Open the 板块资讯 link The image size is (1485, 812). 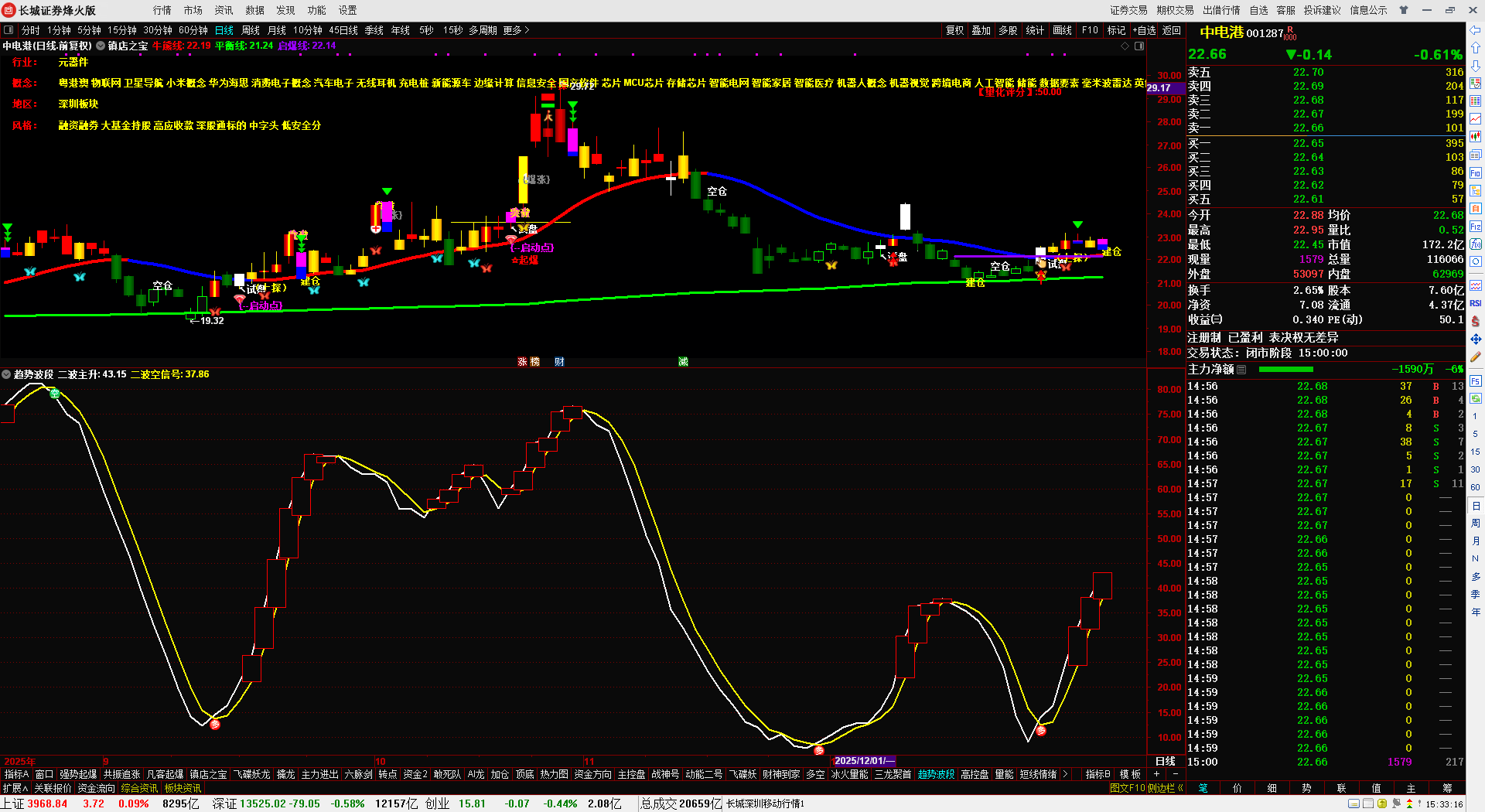coord(183,788)
